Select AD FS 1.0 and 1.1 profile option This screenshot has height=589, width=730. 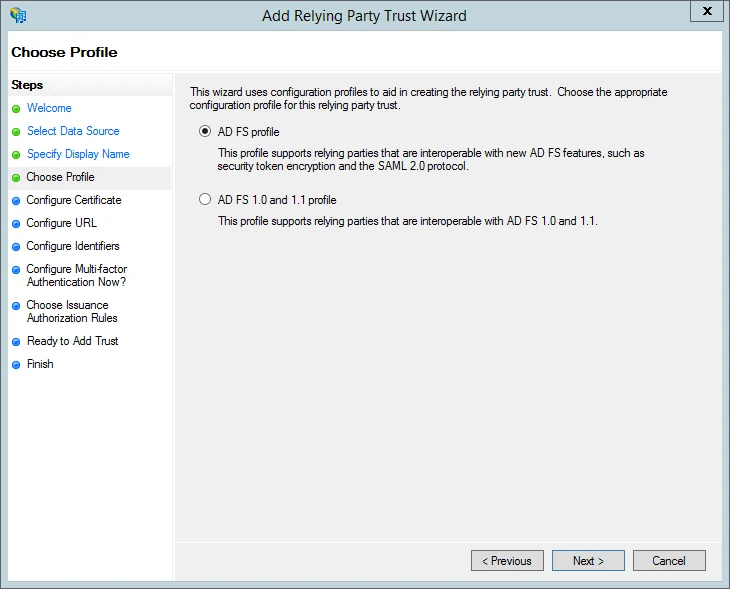pos(205,199)
